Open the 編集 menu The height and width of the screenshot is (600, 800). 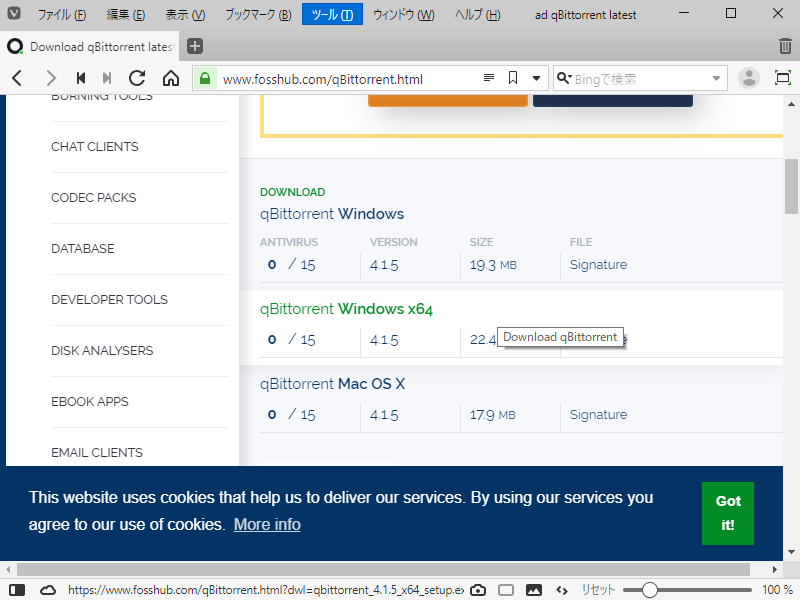126,14
